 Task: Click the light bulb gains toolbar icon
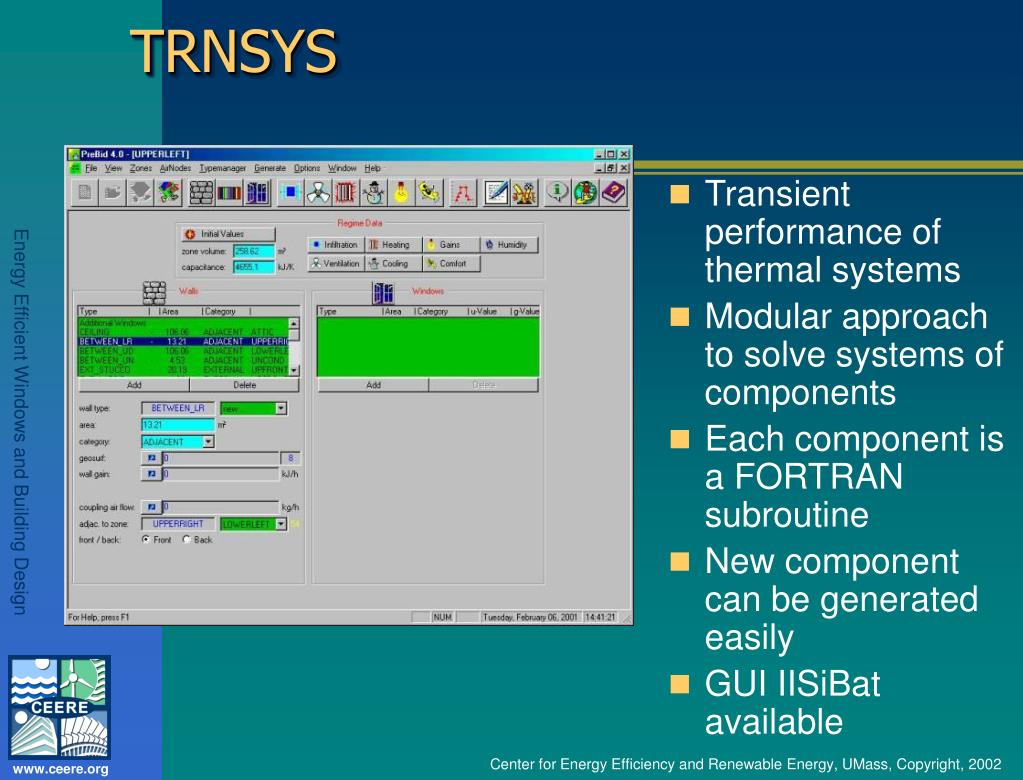pyautogui.click(x=402, y=193)
